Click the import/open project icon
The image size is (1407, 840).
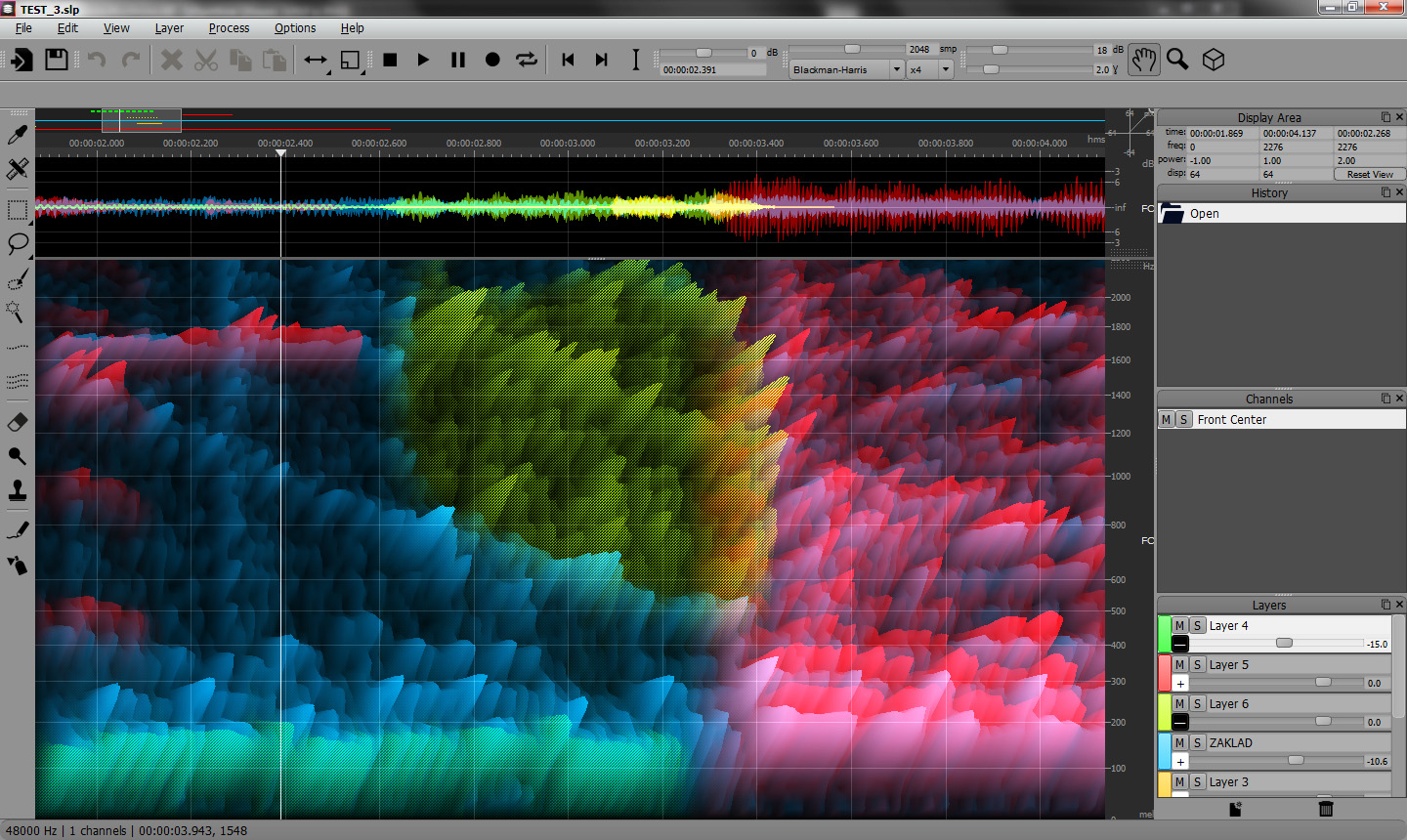[x=21, y=60]
